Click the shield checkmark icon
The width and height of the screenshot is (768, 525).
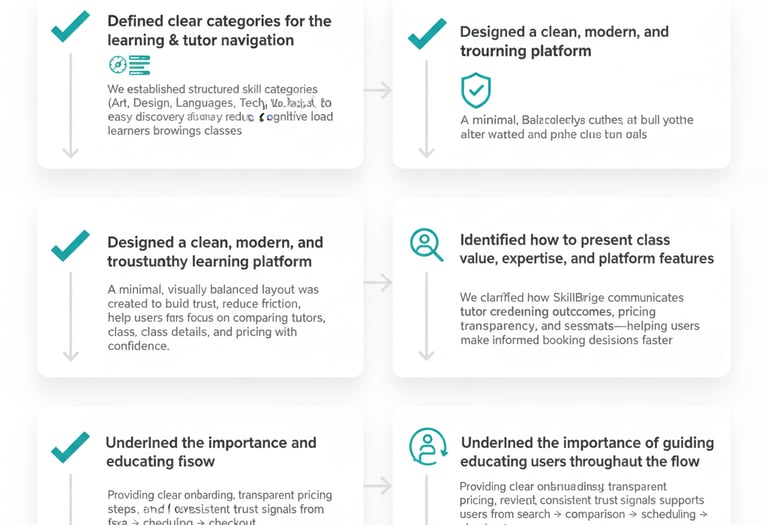click(x=475, y=91)
